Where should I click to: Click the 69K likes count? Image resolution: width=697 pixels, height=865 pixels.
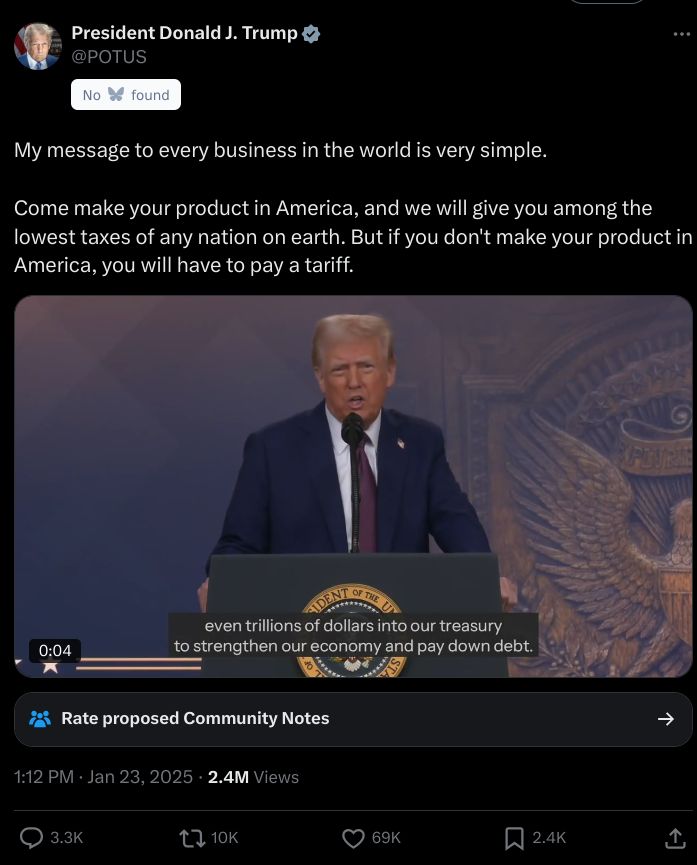point(386,838)
